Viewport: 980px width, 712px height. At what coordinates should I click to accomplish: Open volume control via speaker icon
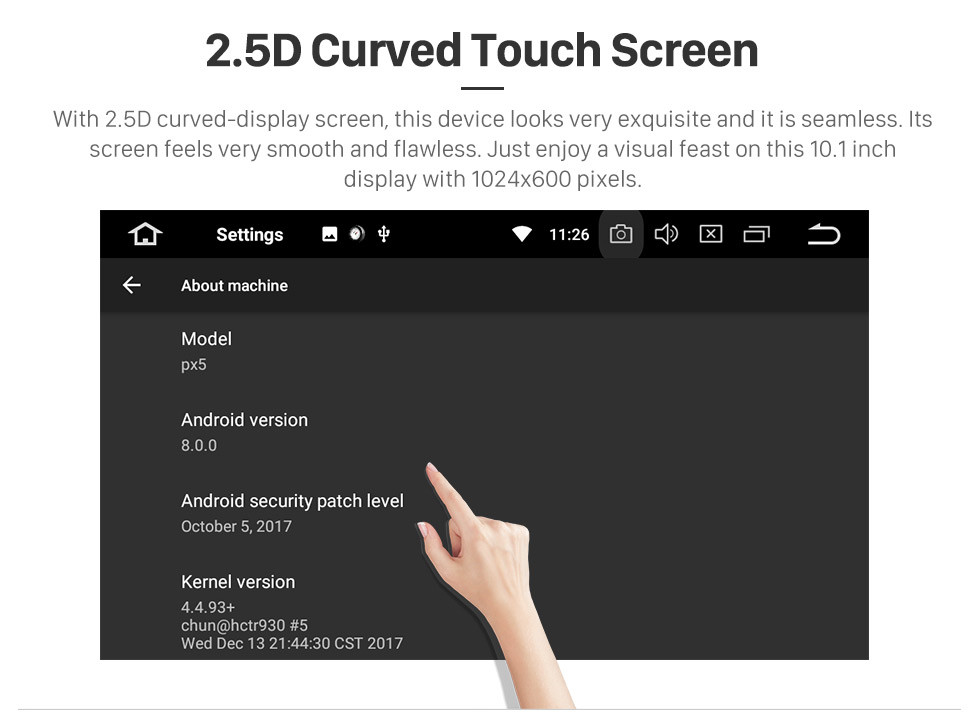[x=666, y=234]
